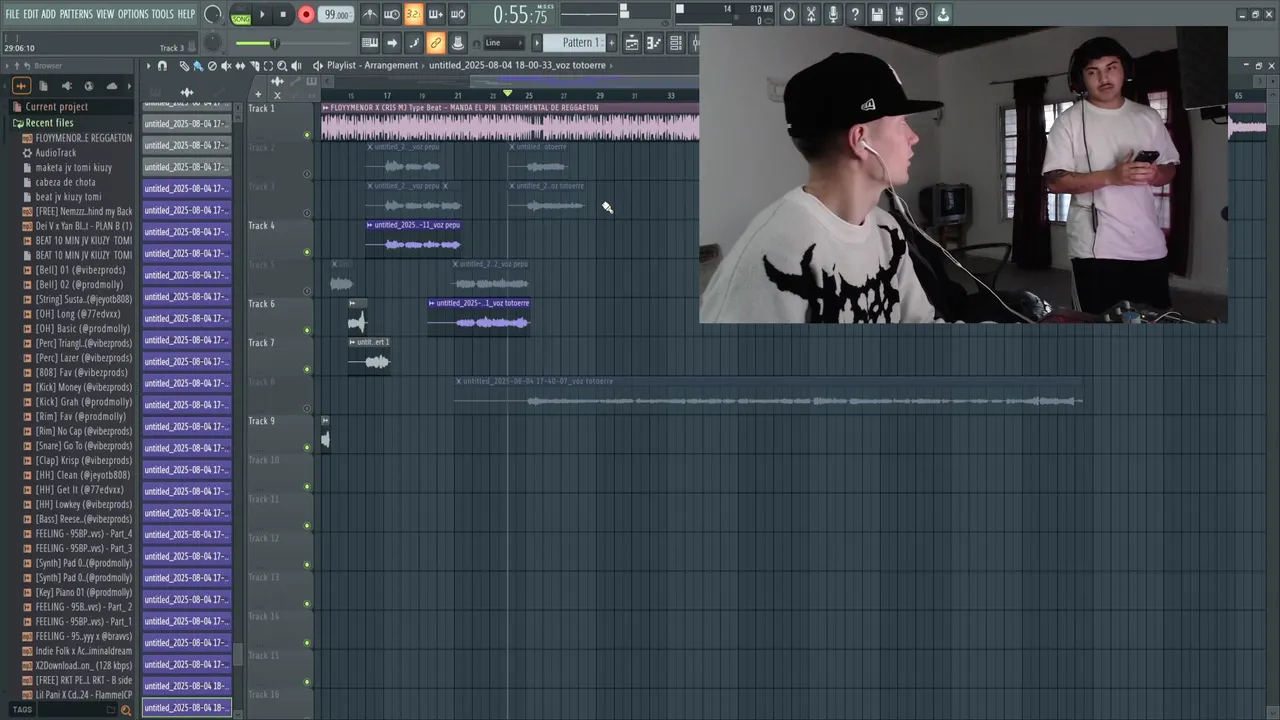The width and height of the screenshot is (1280, 720).
Task: Expand the Current project folder
Action: 56,107
